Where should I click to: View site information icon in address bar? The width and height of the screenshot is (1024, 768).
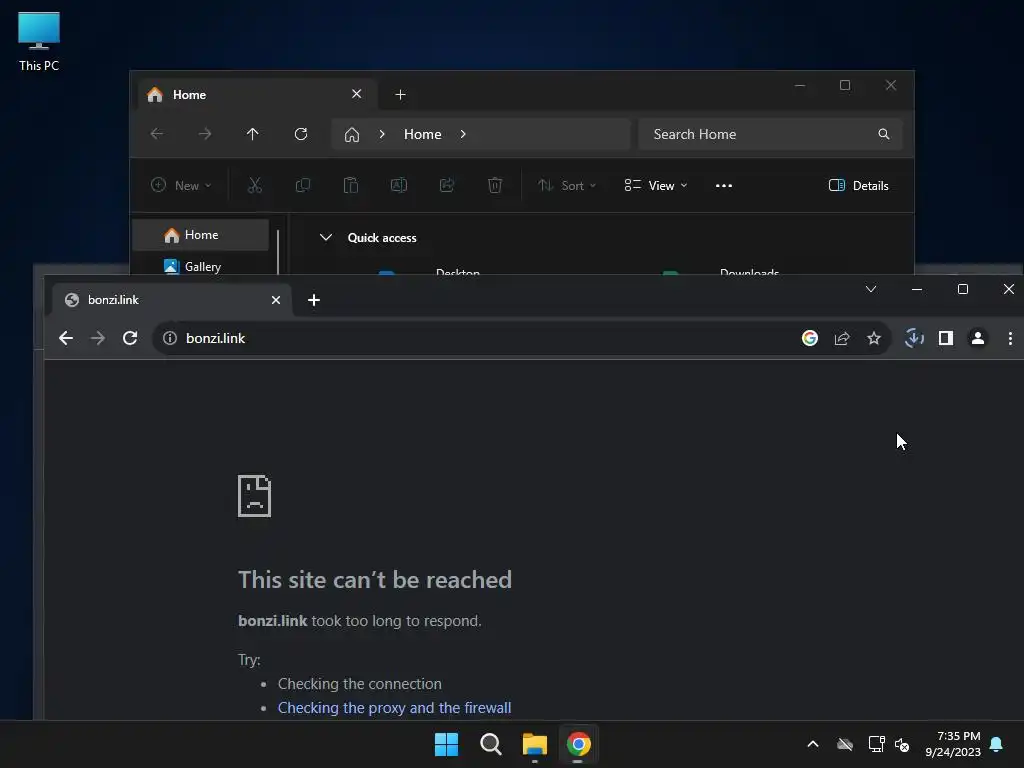click(170, 338)
